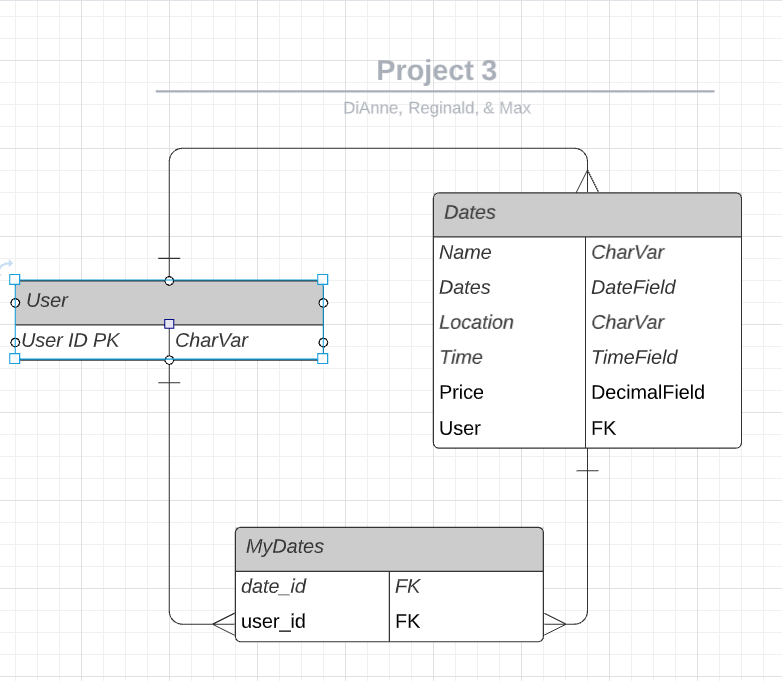
Task: Click the Time field in Dates table
Action: click(510, 357)
